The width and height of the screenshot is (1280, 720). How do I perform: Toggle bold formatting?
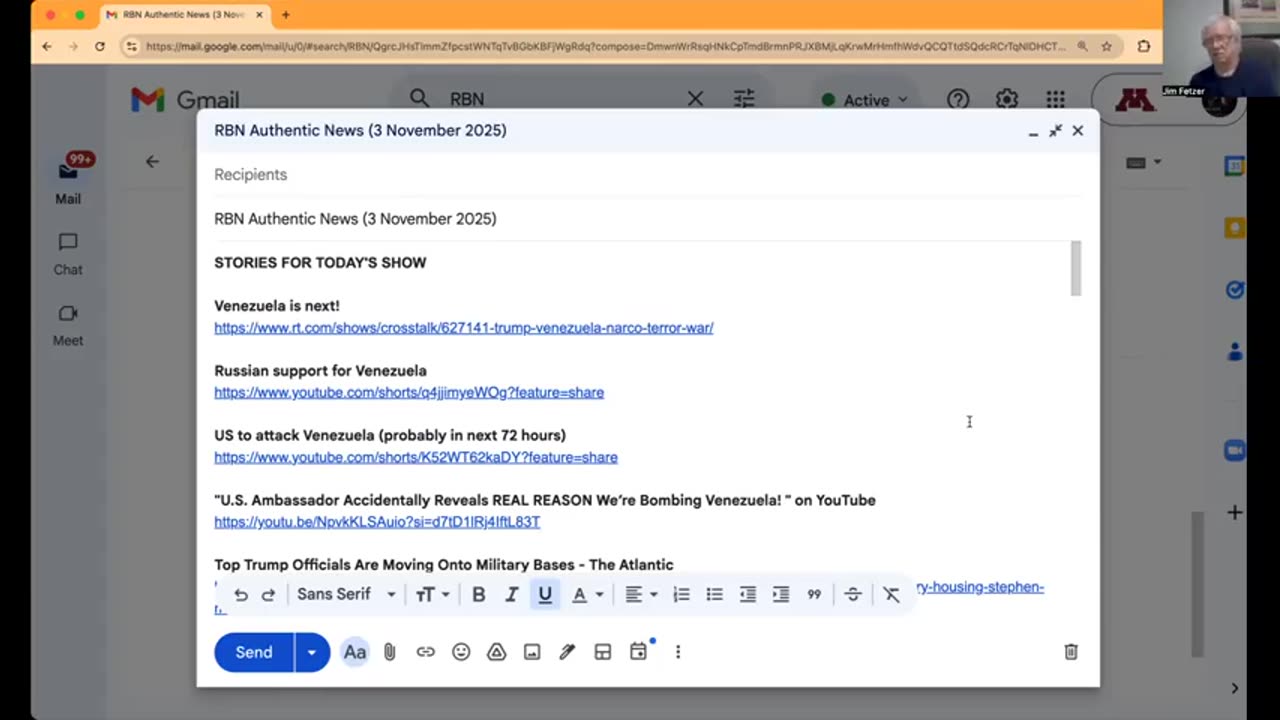[479, 594]
